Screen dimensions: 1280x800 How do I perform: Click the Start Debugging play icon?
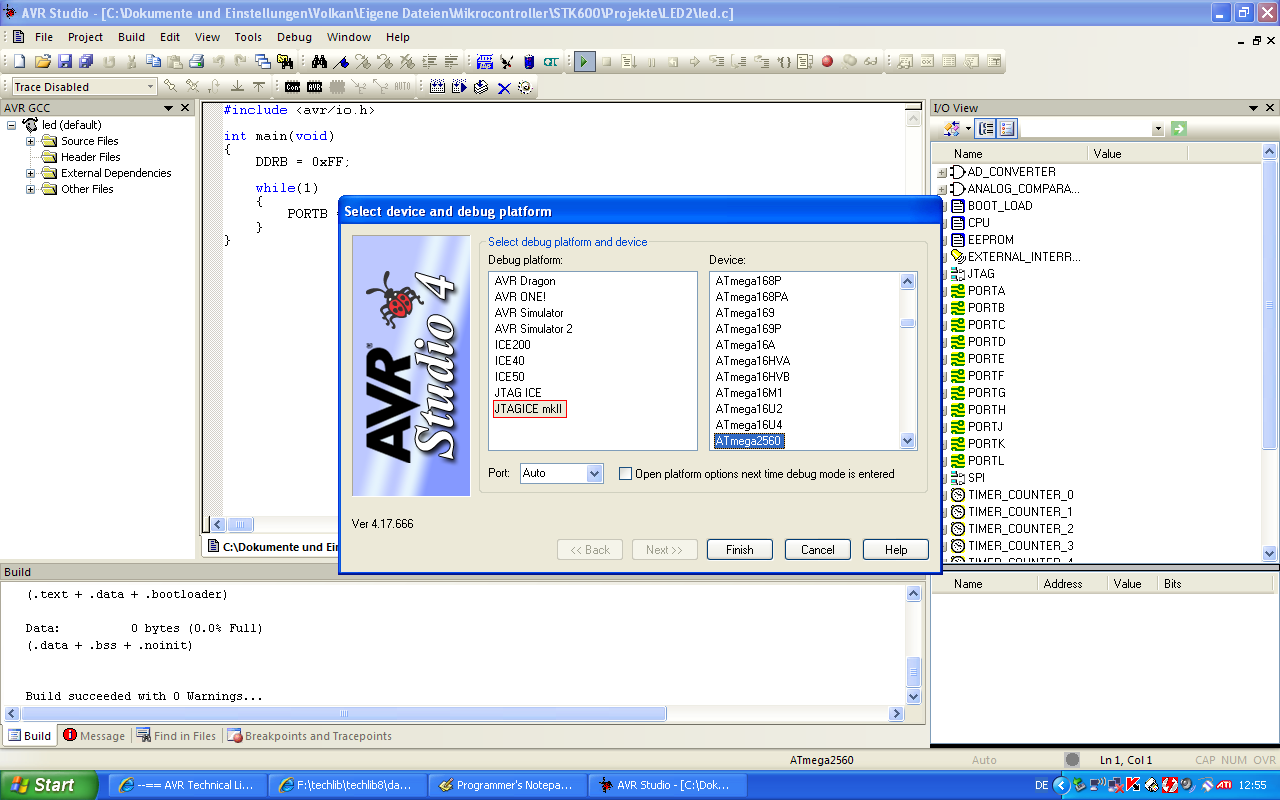click(x=585, y=61)
